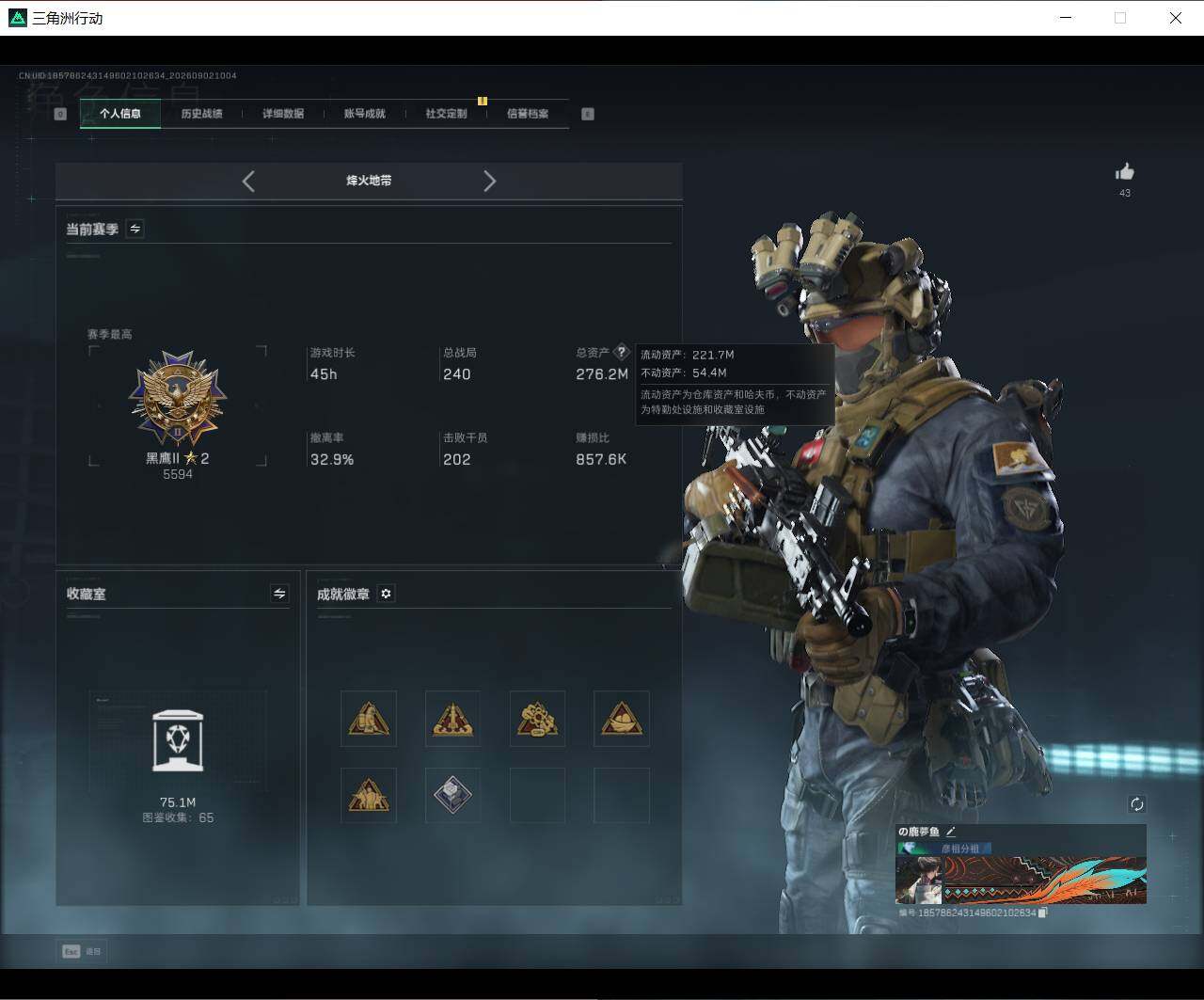This screenshot has width=1204, height=1000.
Task: Select the rocket achievement badge
Action: (x=452, y=719)
